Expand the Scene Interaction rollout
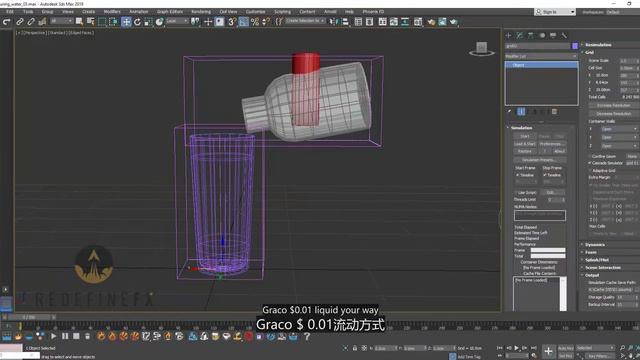 (602, 268)
